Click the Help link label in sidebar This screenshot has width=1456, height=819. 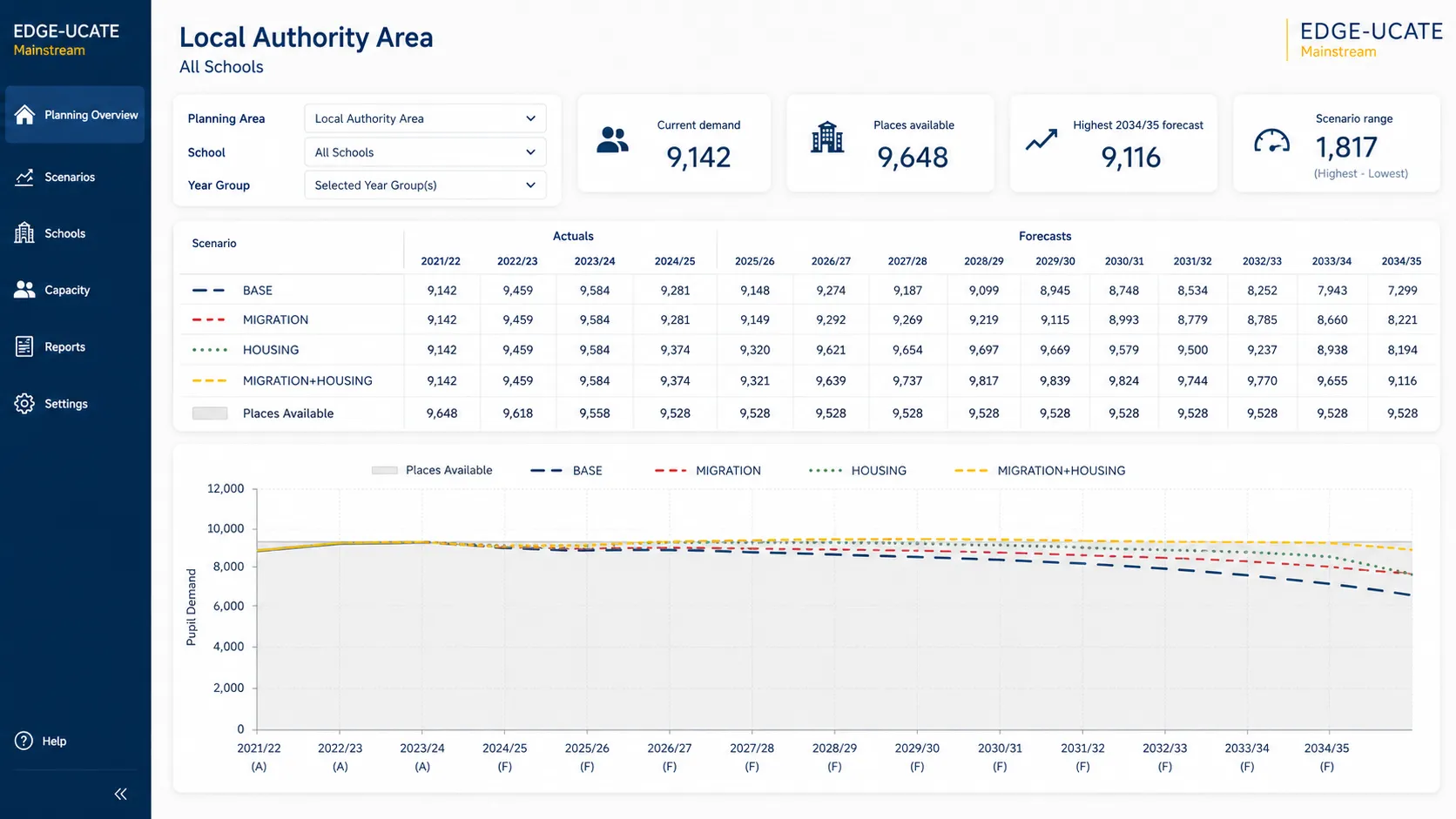coord(54,742)
